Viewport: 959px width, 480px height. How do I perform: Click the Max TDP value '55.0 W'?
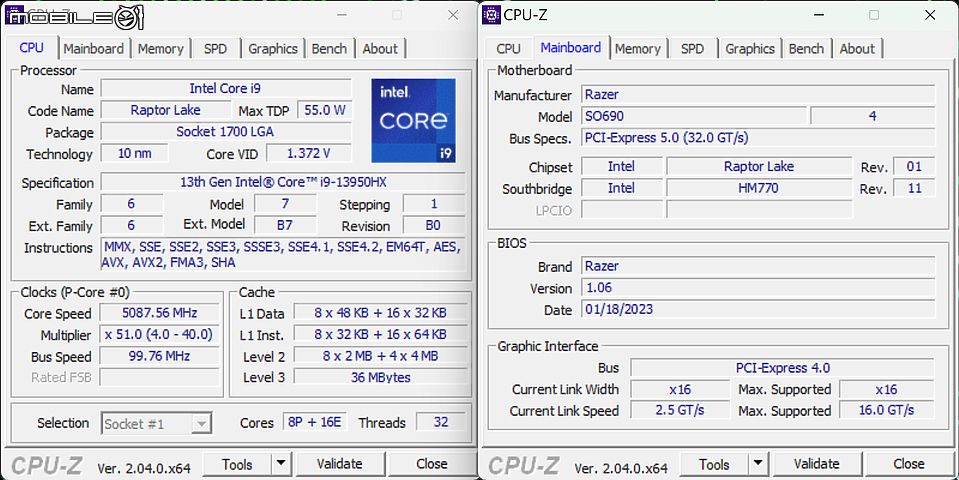click(325, 110)
